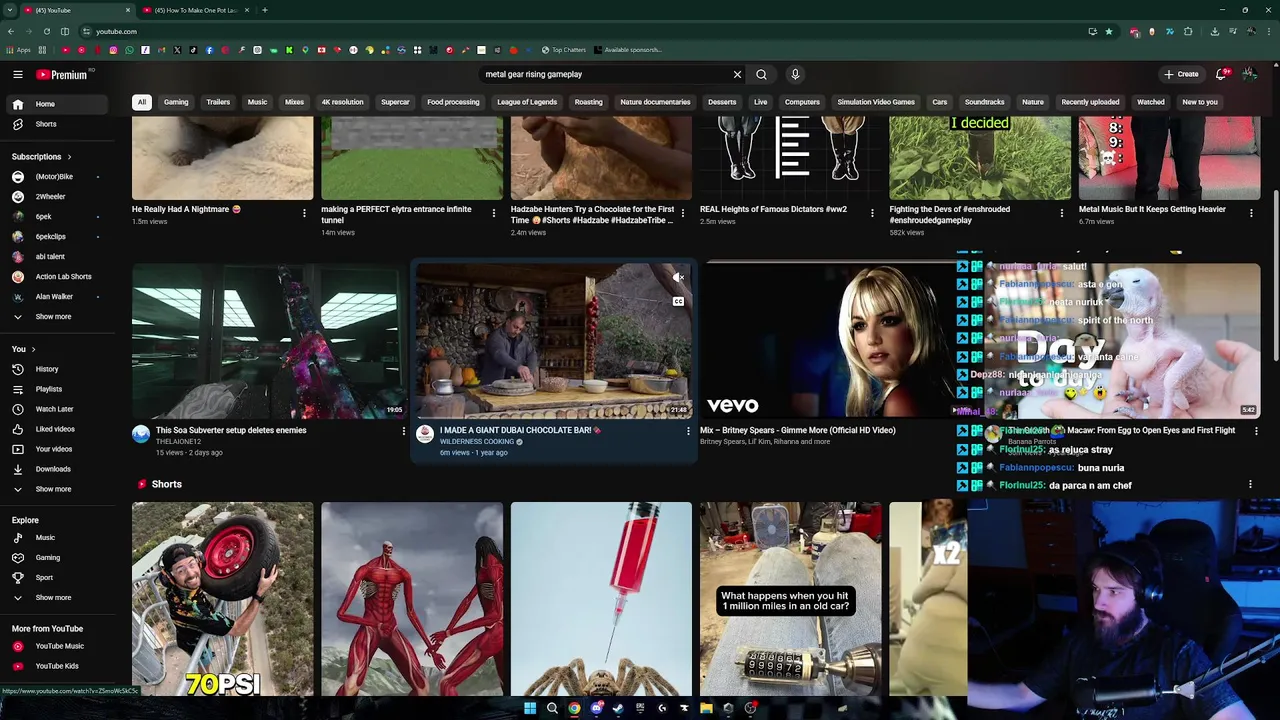Start voice search with the microphone
This screenshot has width=1280, height=720.
coord(795,74)
